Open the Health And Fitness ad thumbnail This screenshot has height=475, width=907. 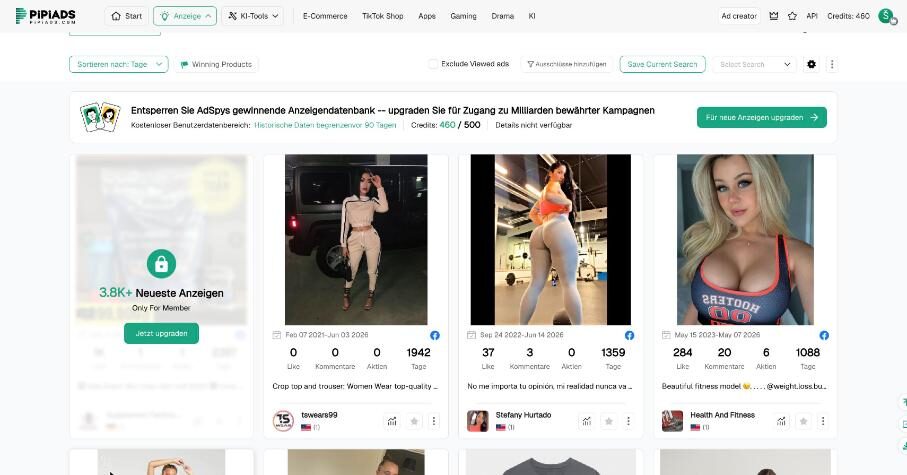[745, 240]
